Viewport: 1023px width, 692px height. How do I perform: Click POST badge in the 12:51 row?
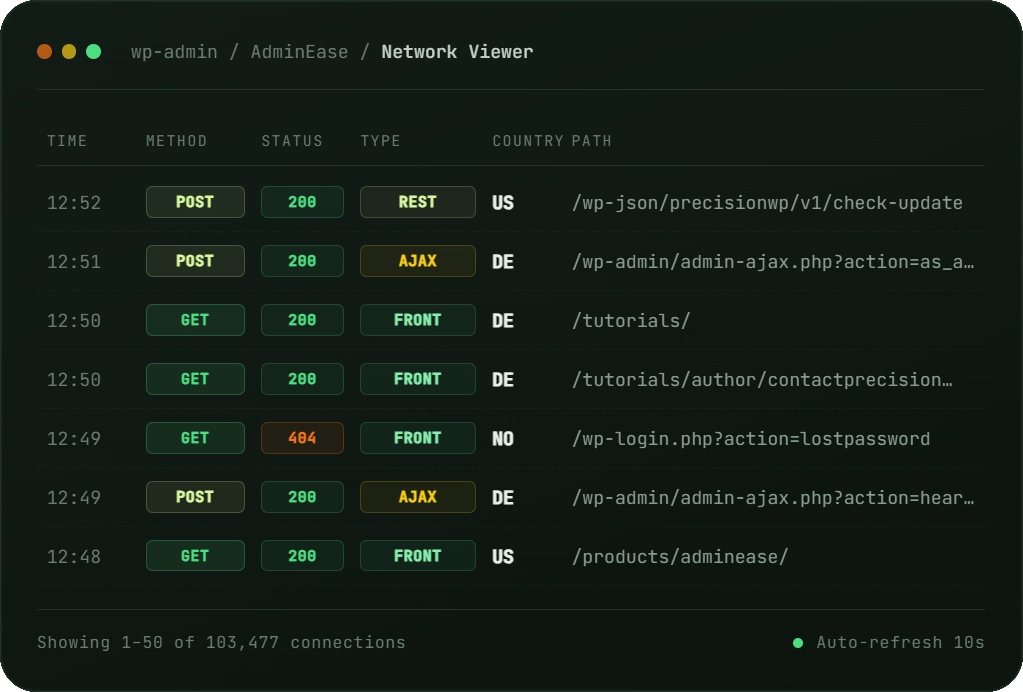pos(195,261)
